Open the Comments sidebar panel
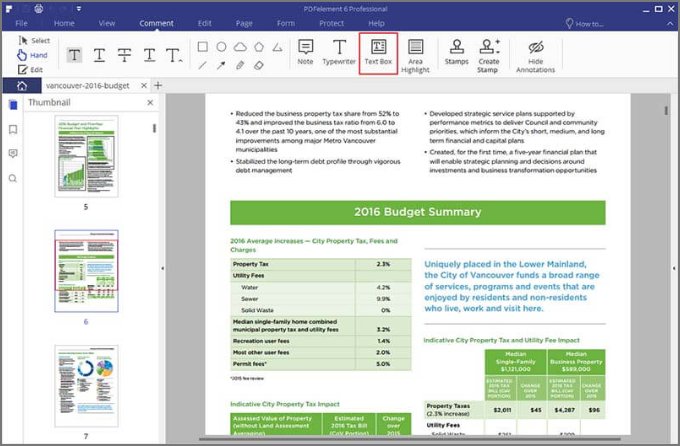This screenshot has height=446, width=680. tap(13, 154)
